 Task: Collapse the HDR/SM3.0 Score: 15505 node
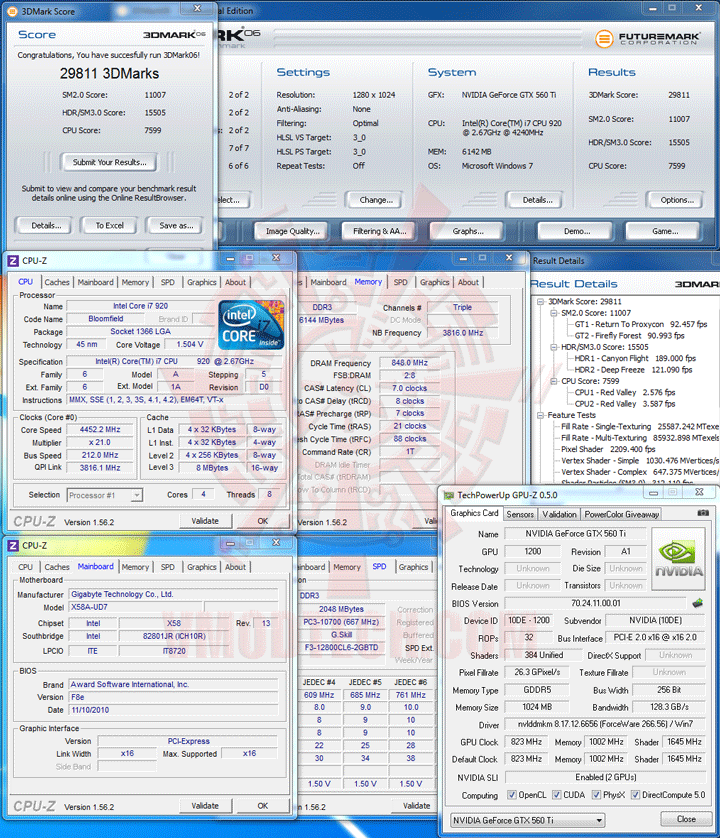pyautogui.click(x=554, y=347)
